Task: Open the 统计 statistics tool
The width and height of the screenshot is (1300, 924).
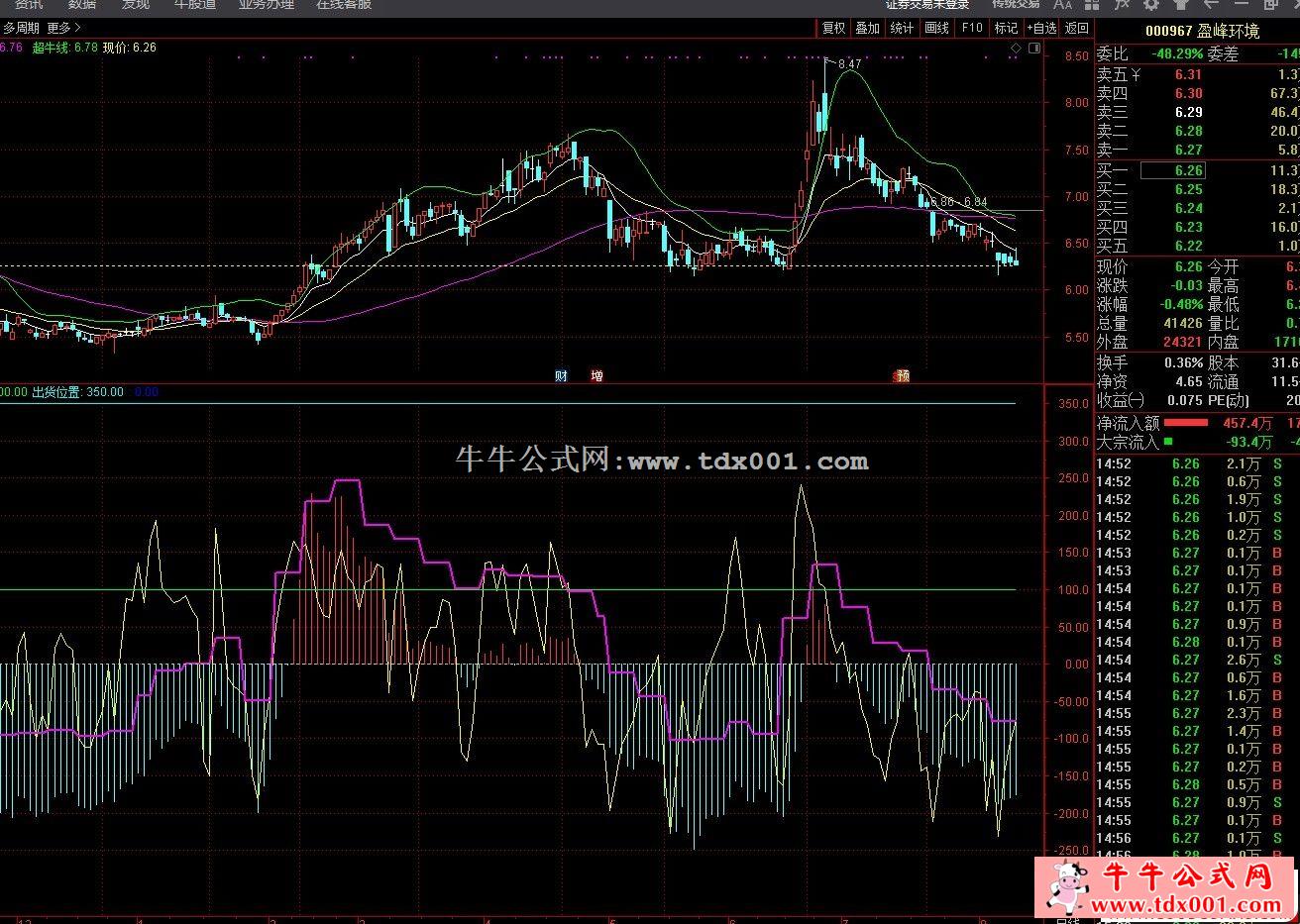Action: (x=902, y=28)
